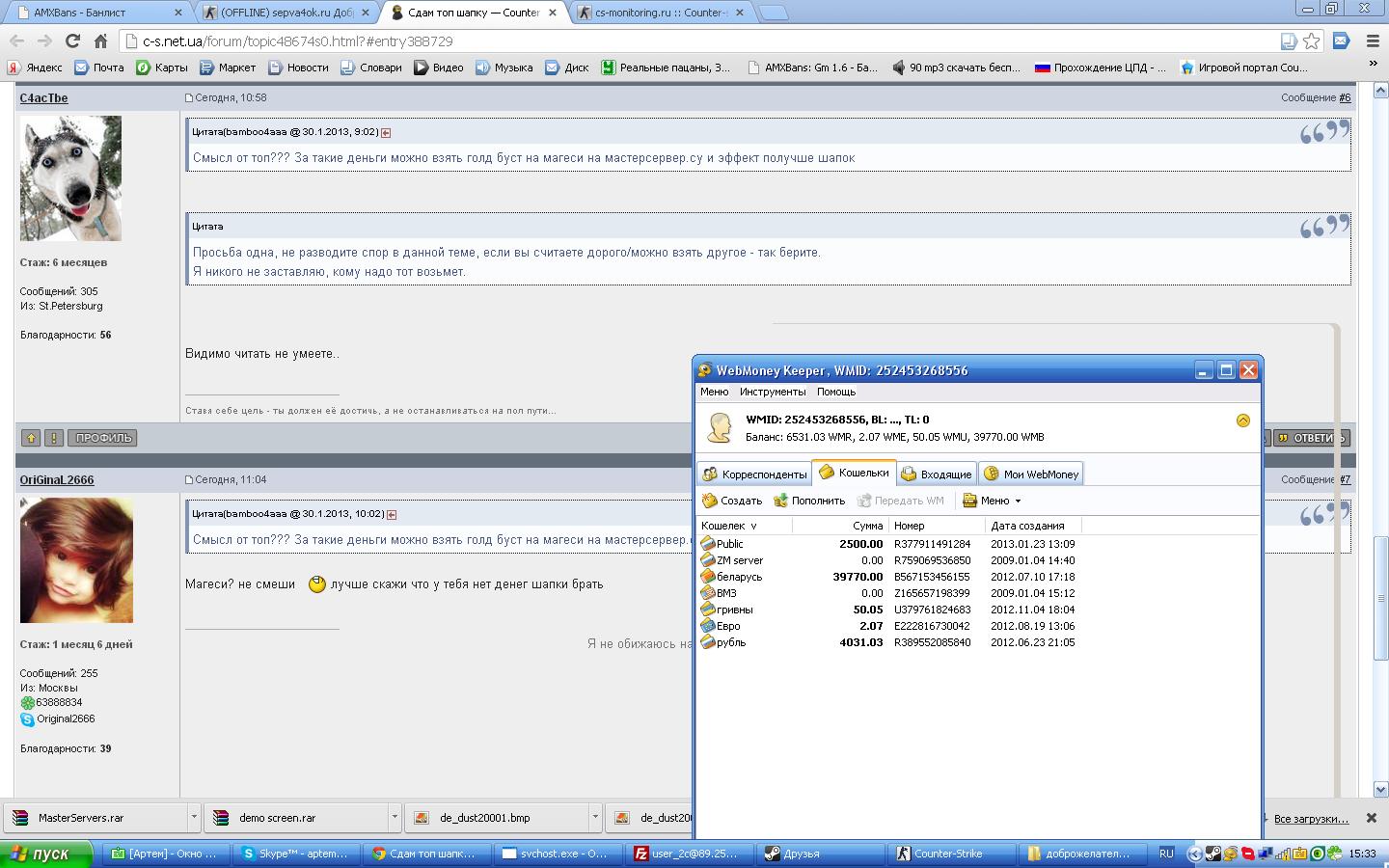This screenshot has width=1389, height=868.
Task: Switch to the (OFFLINE) sepva4ok.ru tab
Action: [x=285, y=13]
